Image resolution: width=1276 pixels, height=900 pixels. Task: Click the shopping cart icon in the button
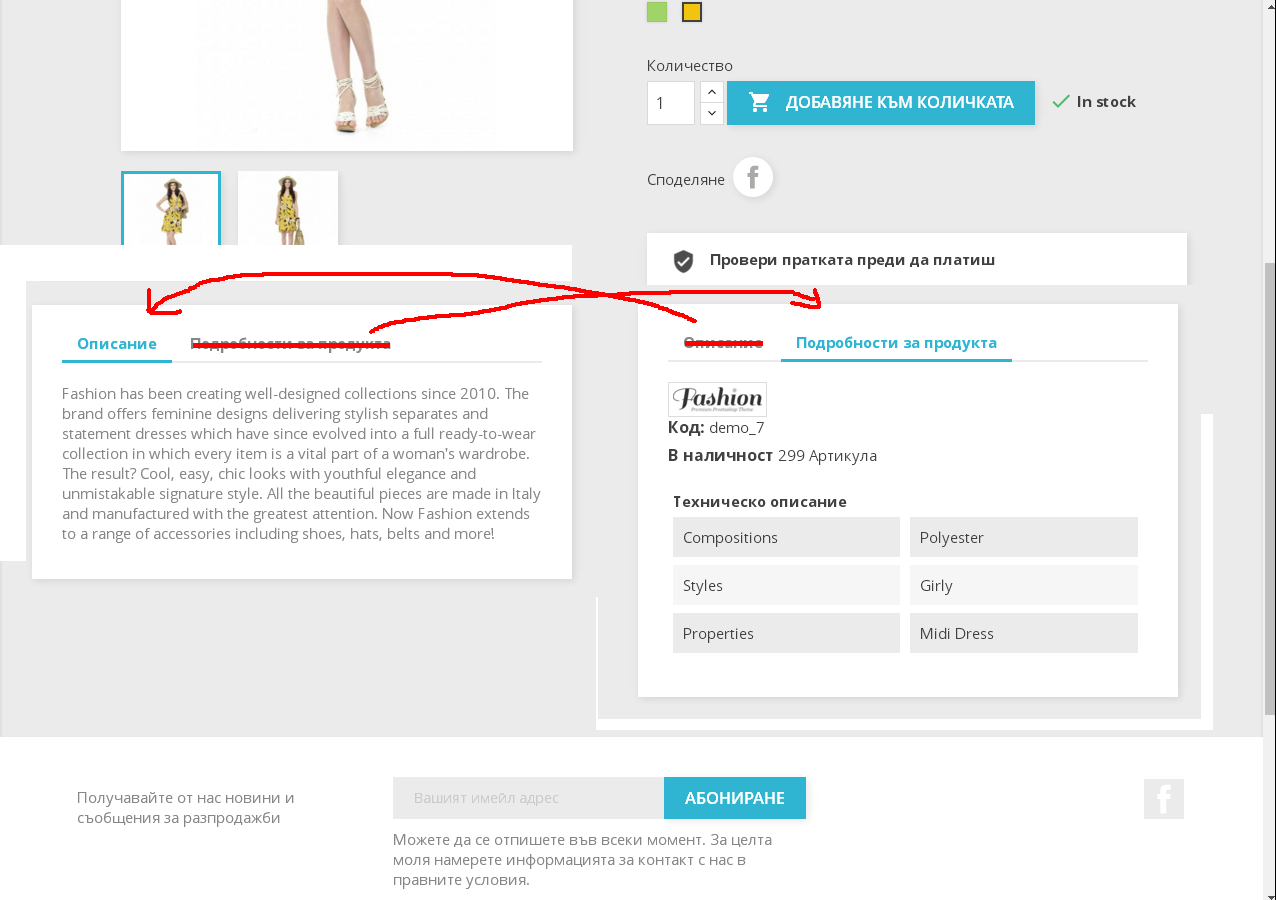tap(760, 102)
